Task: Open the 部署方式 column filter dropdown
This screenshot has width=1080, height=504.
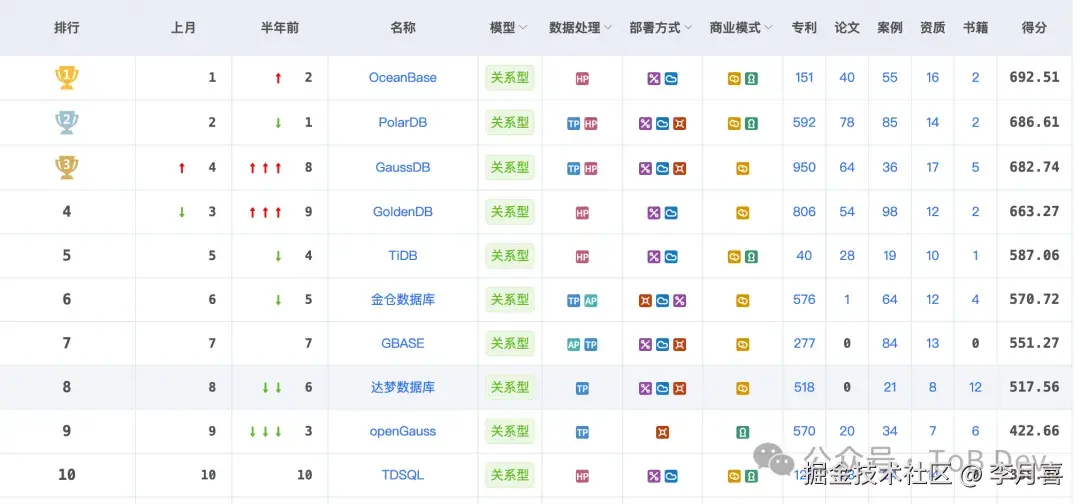Action: coord(688,28)
